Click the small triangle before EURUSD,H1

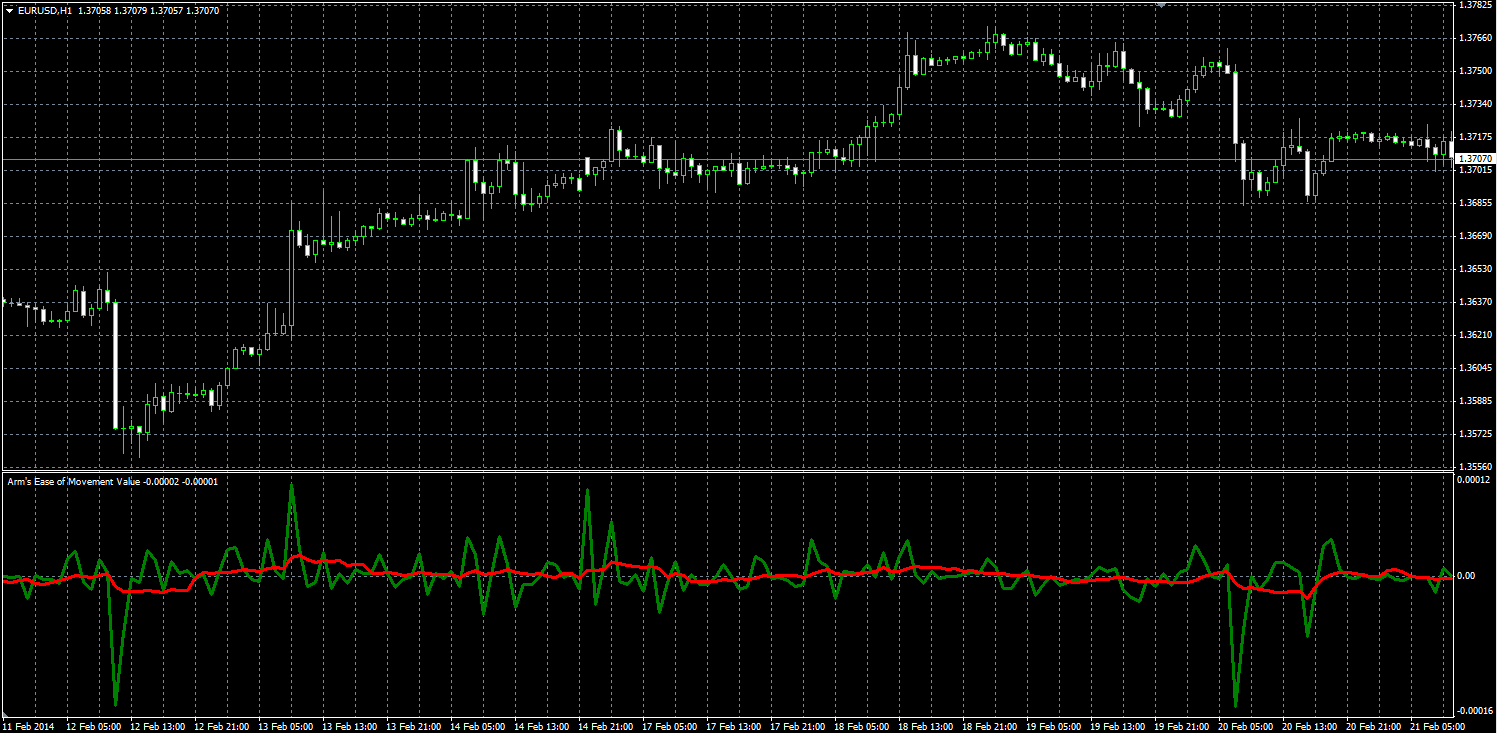tap(9, 10)
